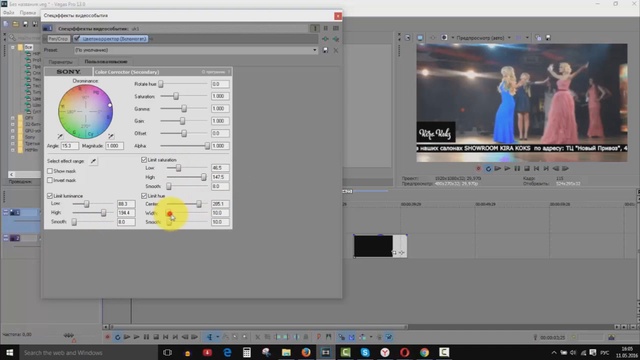Image resolution: width=640 pixels, height=360 pixels.
Task: Select the Normal Edit tool in timeline toolbar
Action: (x=209, y=337)
